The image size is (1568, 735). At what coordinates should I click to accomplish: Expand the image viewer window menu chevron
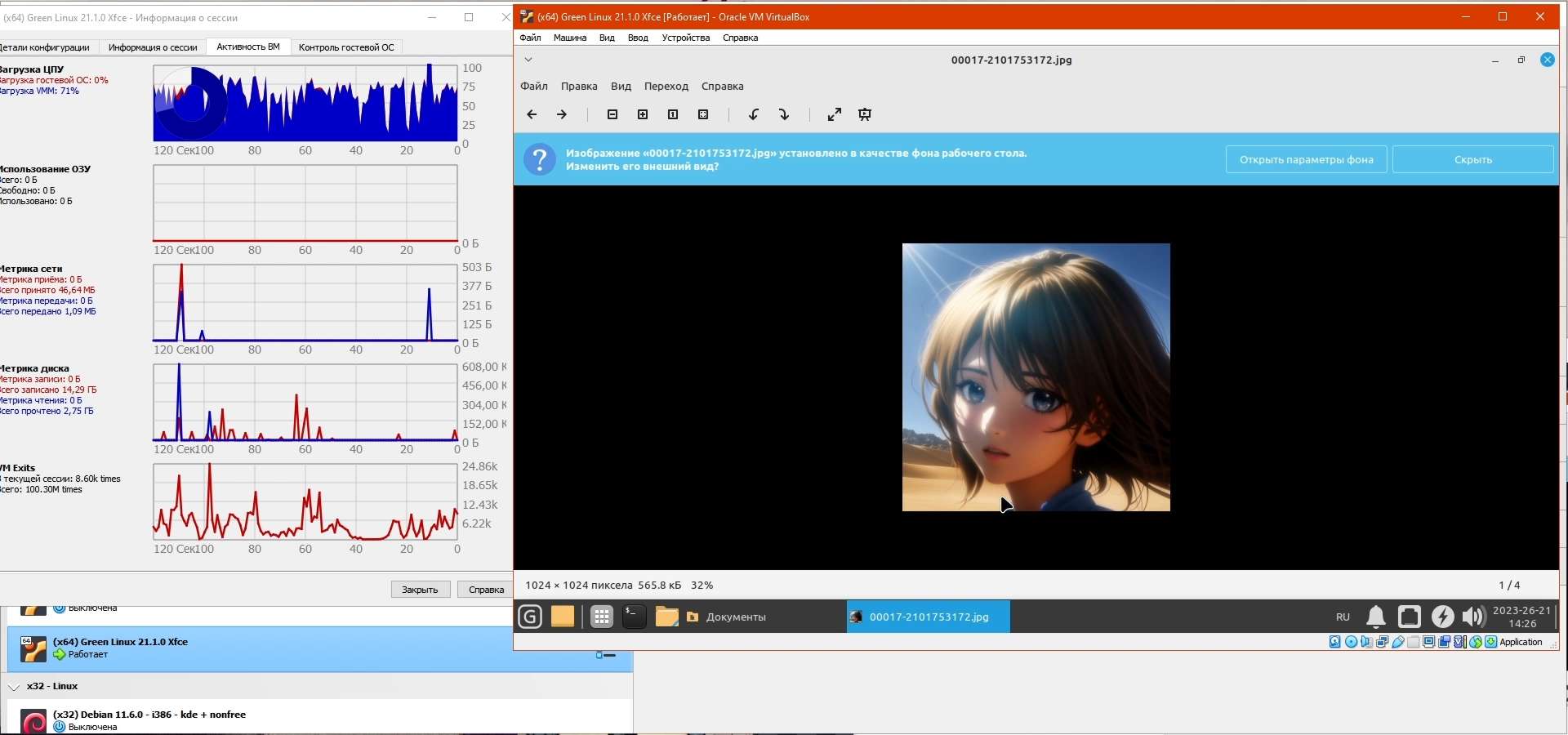[528, 60]
